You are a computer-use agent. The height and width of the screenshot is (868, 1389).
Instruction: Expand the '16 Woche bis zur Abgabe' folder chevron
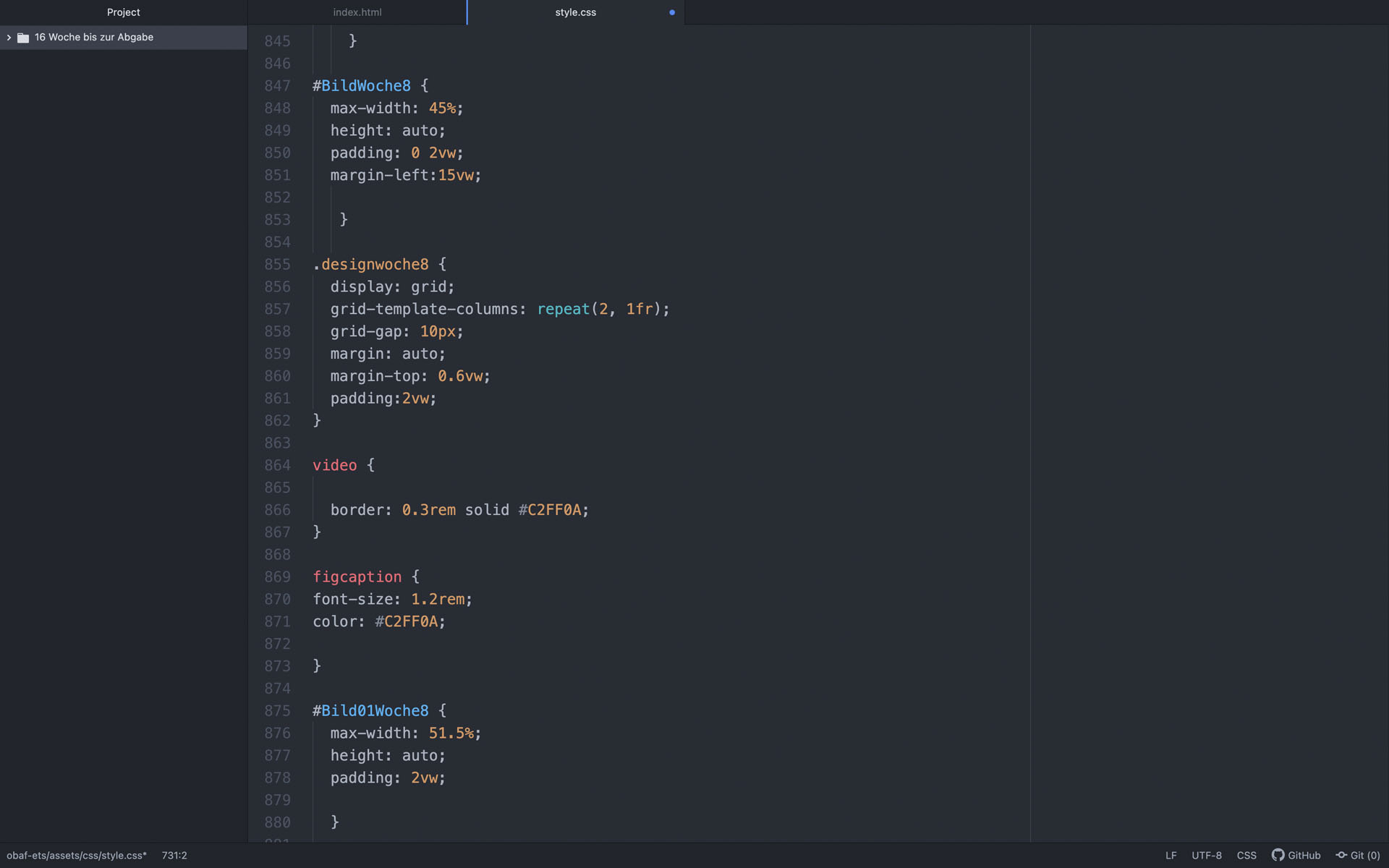[9, 38]
